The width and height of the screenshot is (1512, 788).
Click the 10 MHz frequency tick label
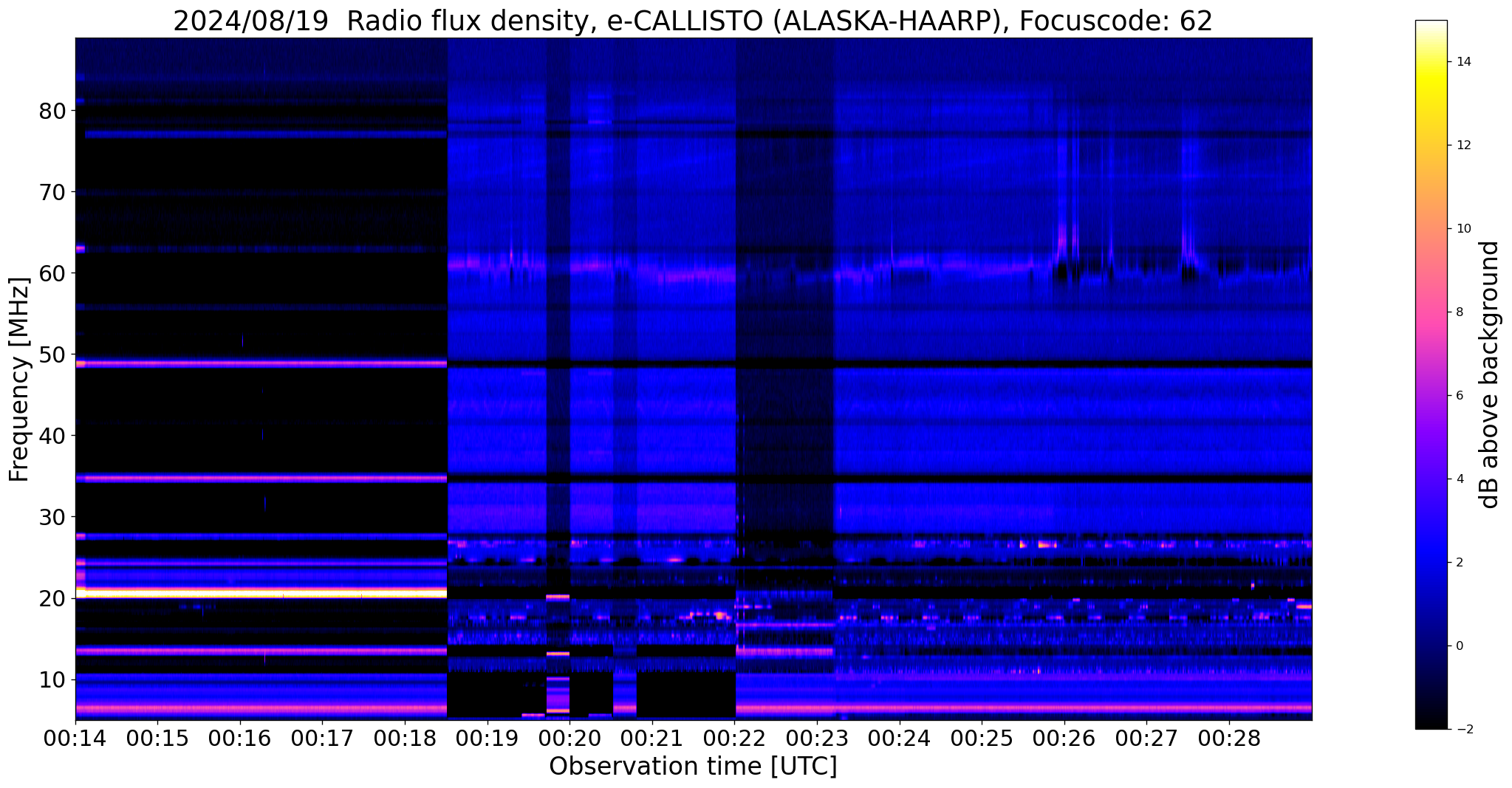point(52,679)
